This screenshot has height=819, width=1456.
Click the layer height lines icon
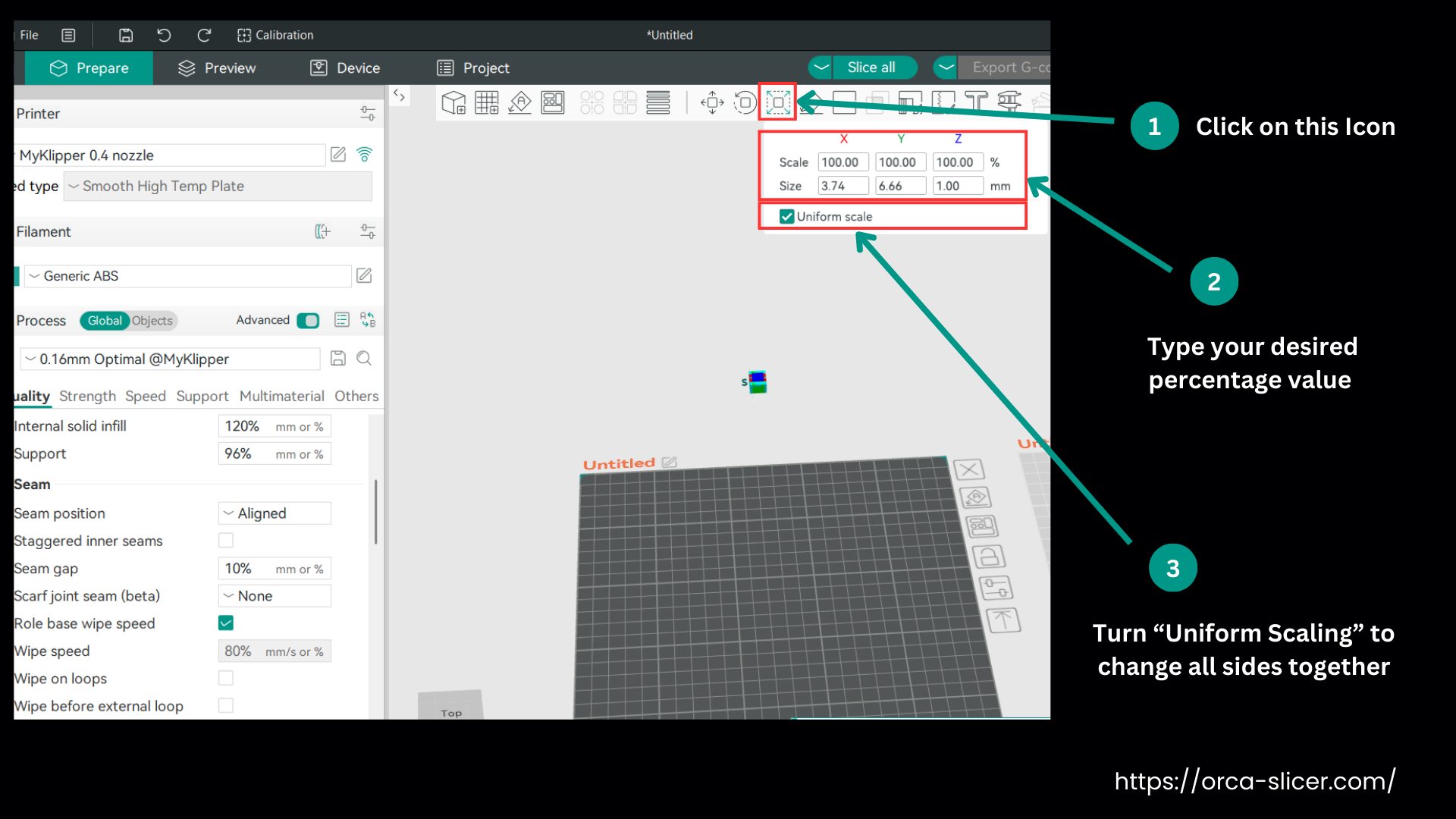click(x=658, y=102)
